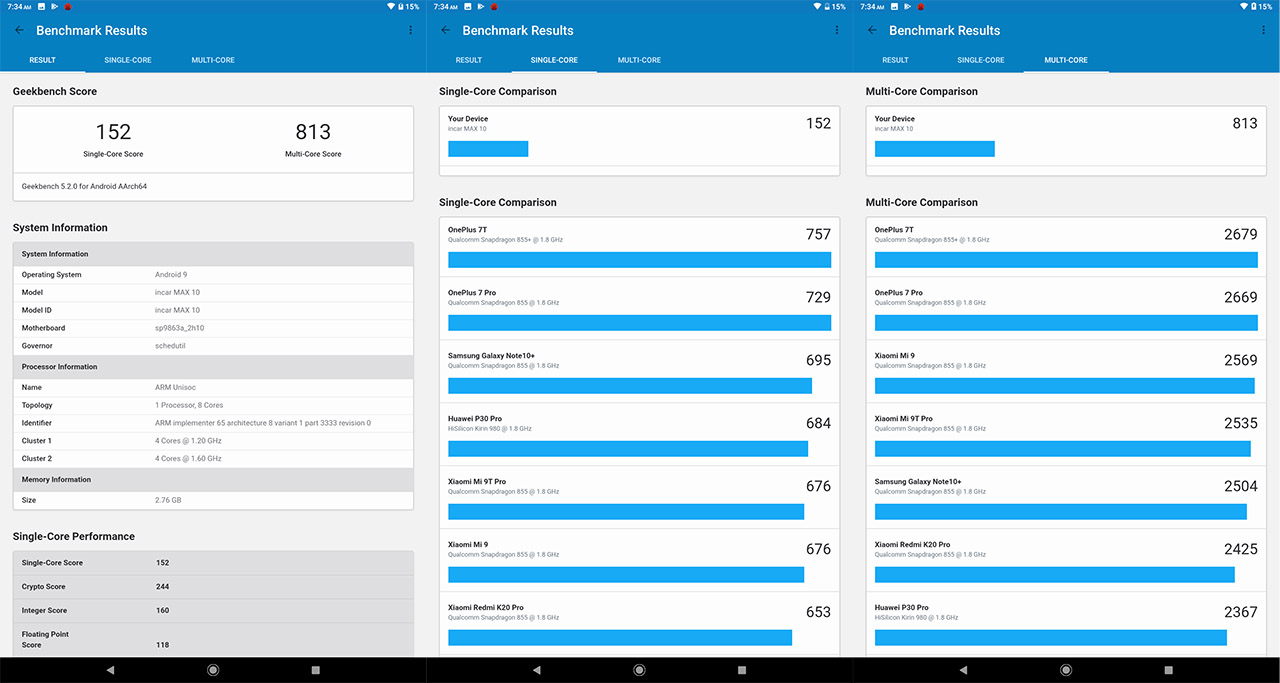
Task: Tap Huawei P30 Pro entry scoring 684
Action: tap(640, 434)
